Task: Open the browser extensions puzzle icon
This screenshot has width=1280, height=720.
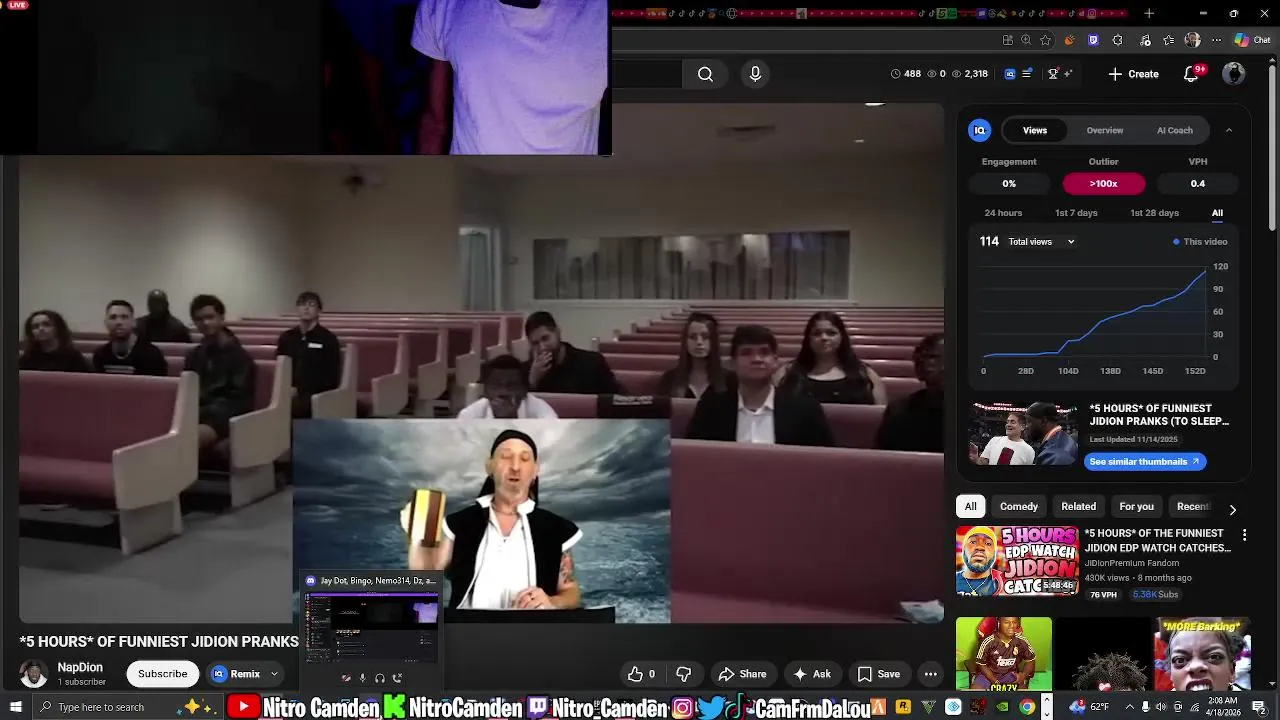Action: coord(1117,40)
